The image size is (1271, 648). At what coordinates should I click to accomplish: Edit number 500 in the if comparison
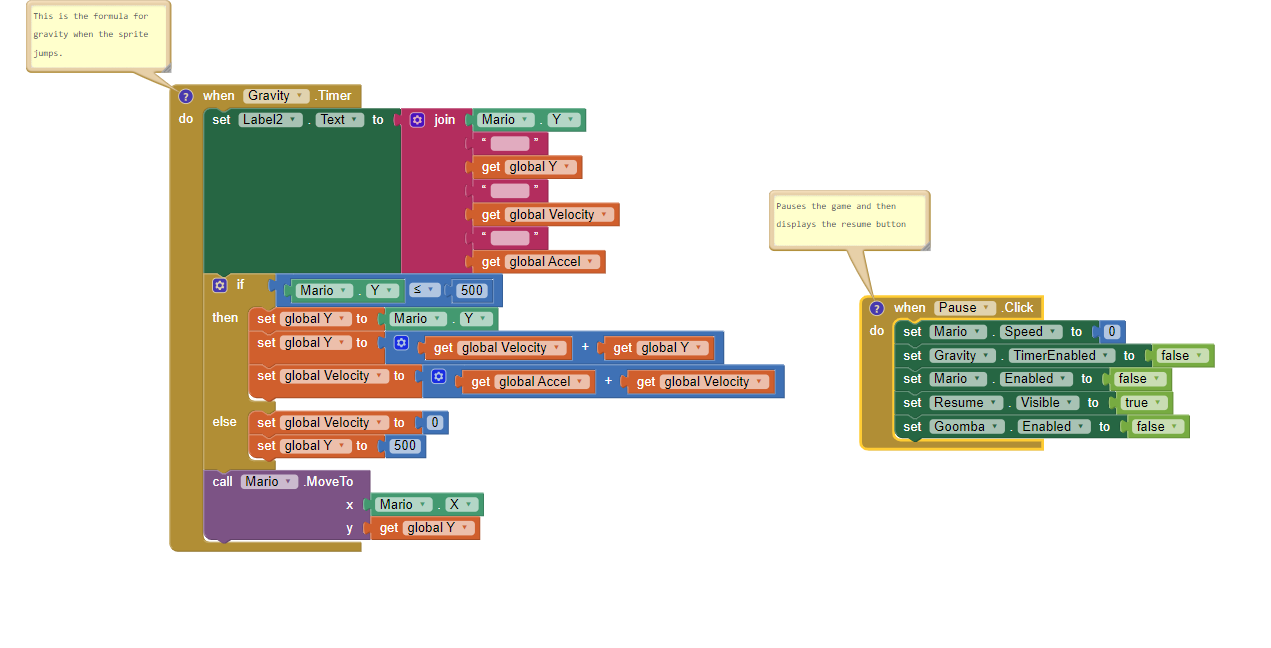tap(471, 291)
